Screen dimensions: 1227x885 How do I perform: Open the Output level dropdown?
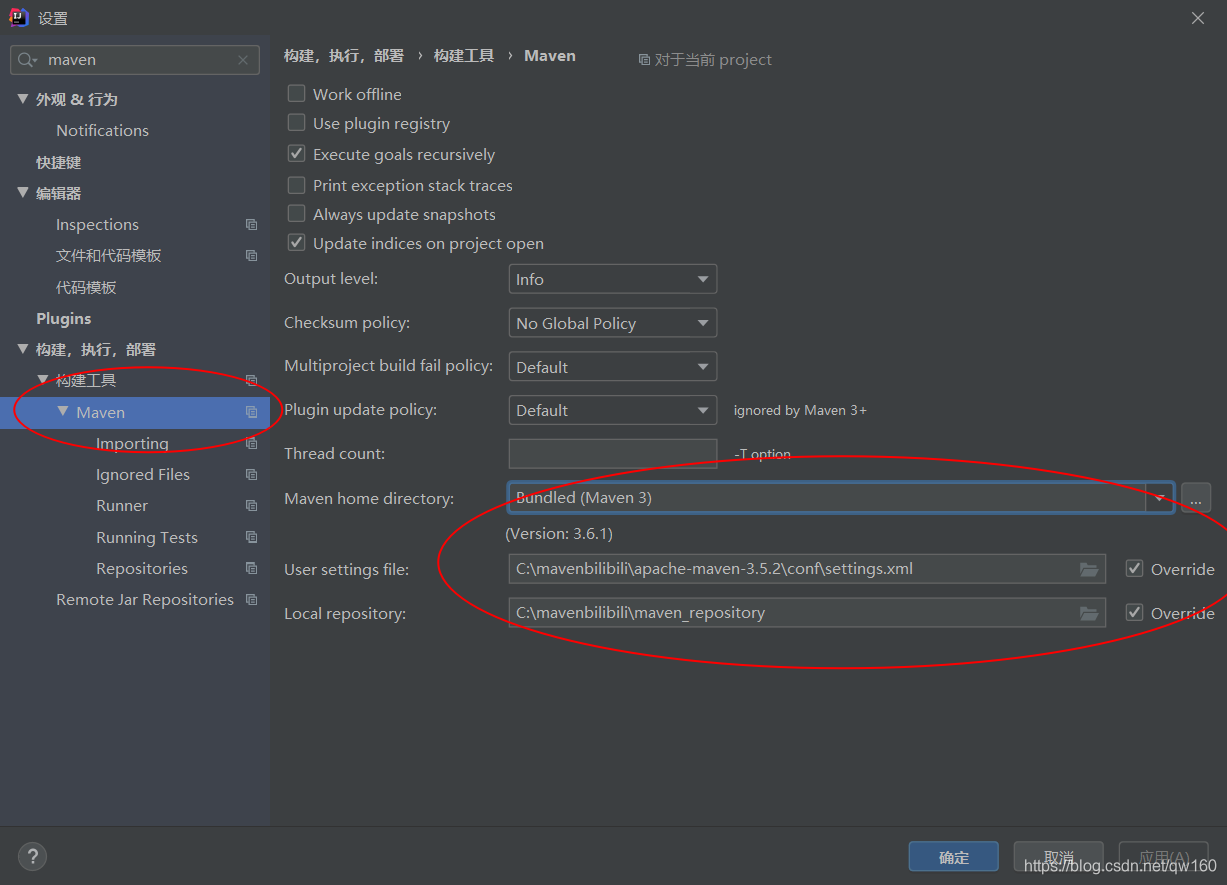click(x=612, y=279)
